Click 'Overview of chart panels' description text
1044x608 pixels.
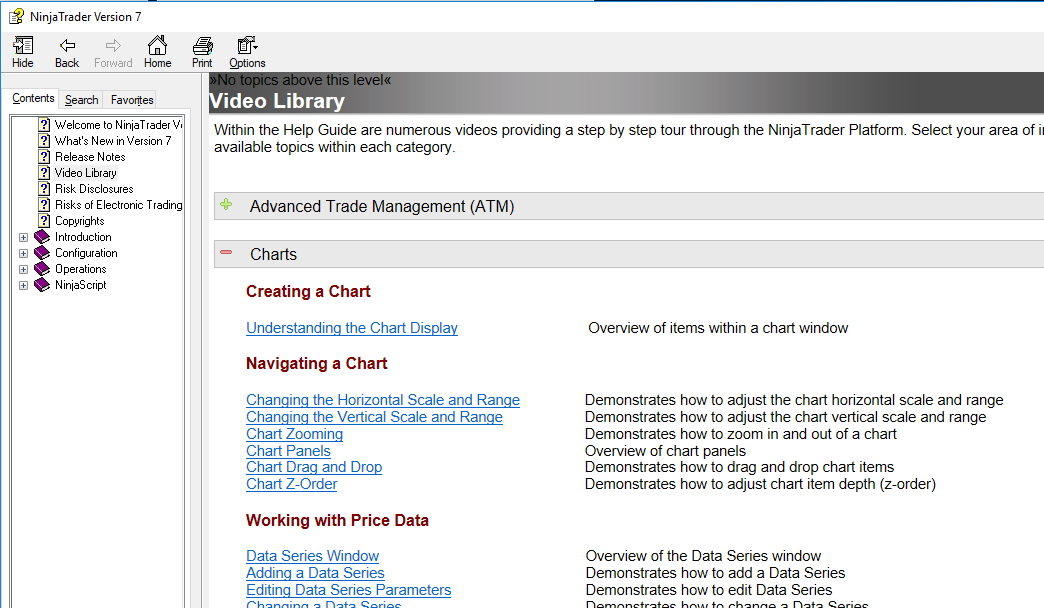click(x=665, y=451)
